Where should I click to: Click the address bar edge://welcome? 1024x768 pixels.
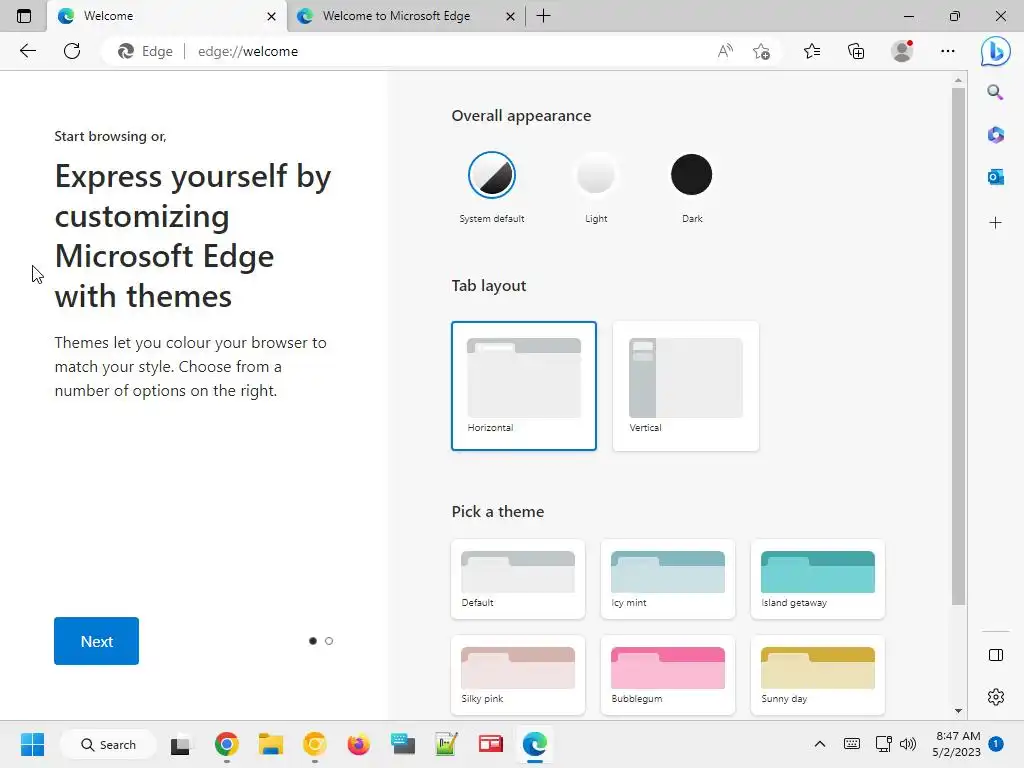click(x=248, y=51)
